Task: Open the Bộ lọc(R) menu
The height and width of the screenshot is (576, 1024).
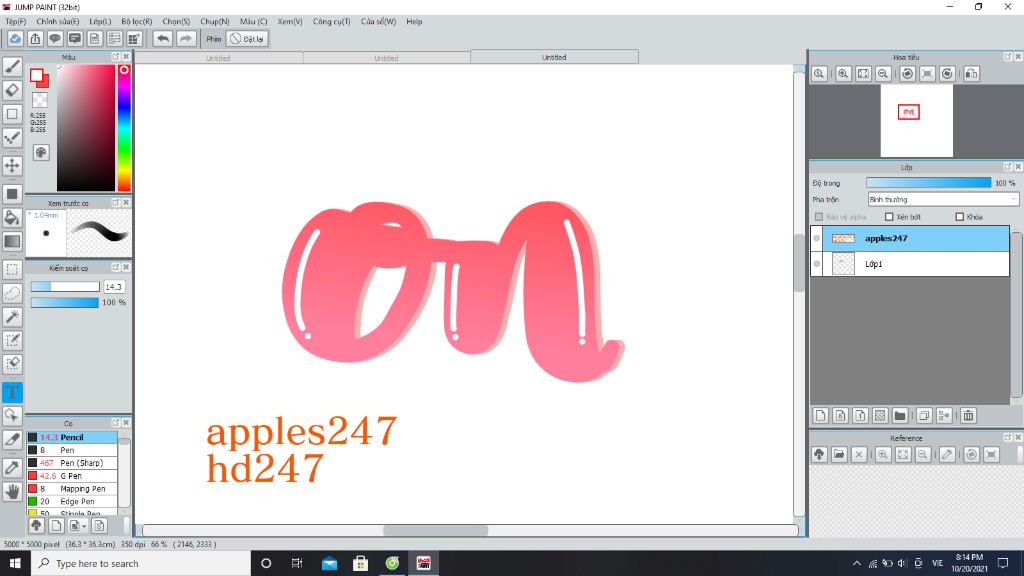Action: point(136,22)
